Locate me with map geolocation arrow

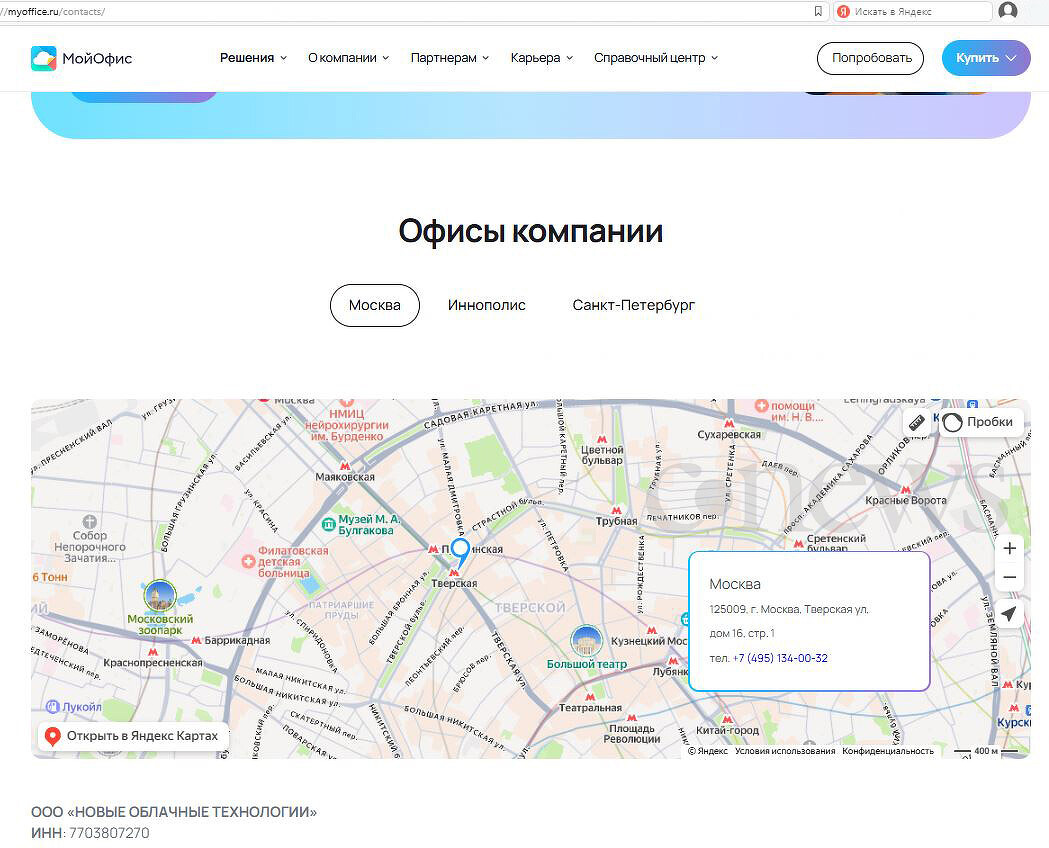click(x=1010, y=613)
